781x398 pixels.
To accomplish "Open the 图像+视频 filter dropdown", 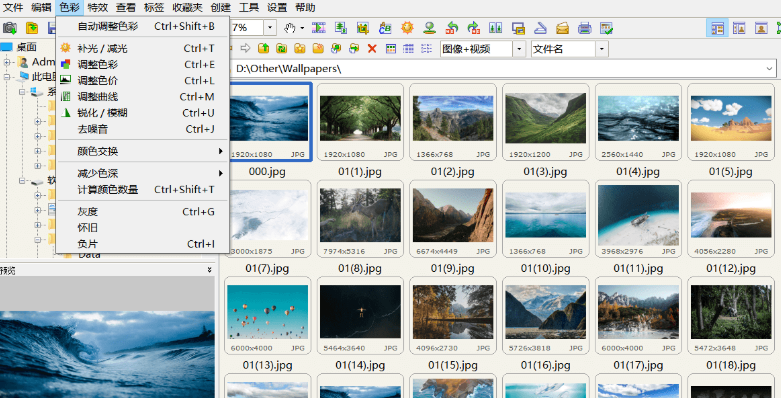I will click(519, 49).
